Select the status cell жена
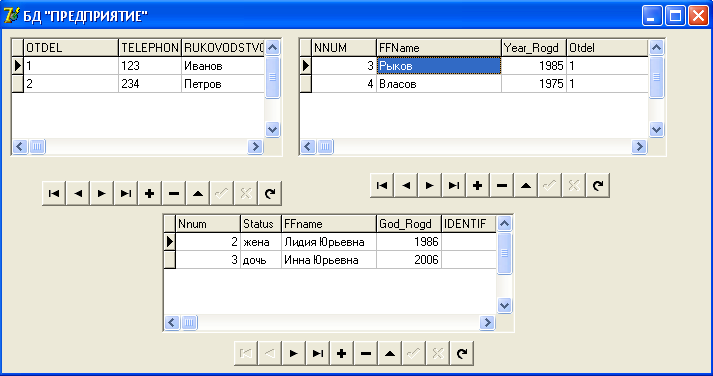The image size is (713, 376). [261, 242]
